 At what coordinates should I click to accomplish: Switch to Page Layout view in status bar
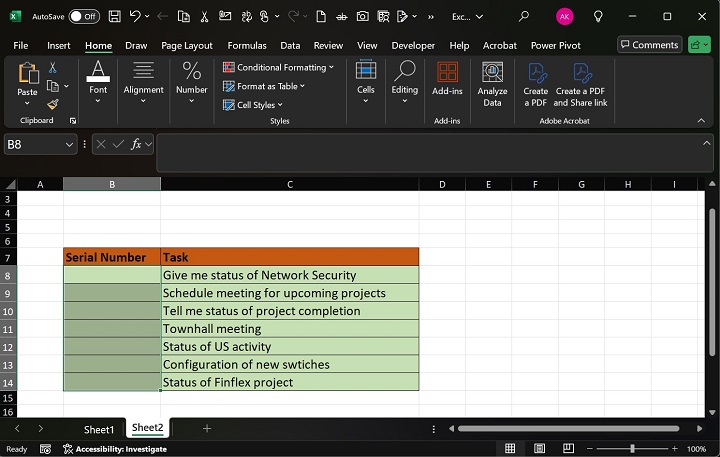click(541, 449)
